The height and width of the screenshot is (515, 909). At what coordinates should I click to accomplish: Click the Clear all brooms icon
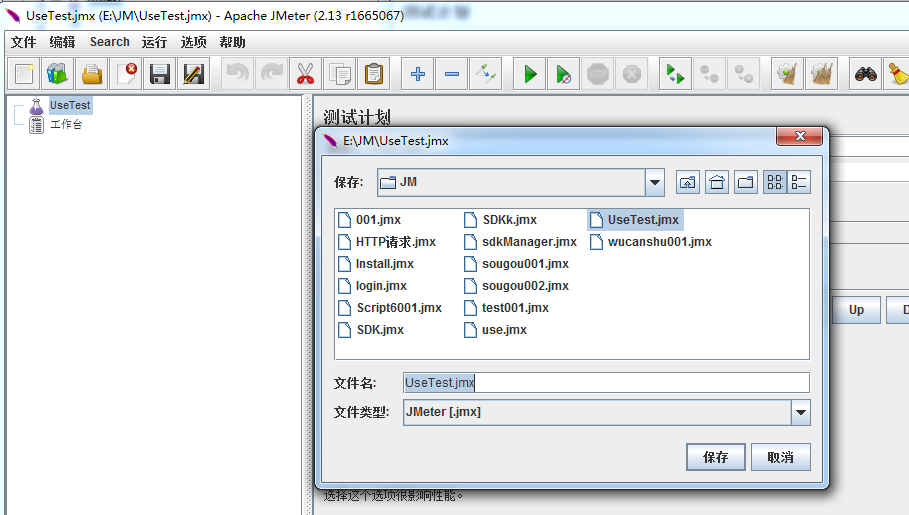pos(821,74)
